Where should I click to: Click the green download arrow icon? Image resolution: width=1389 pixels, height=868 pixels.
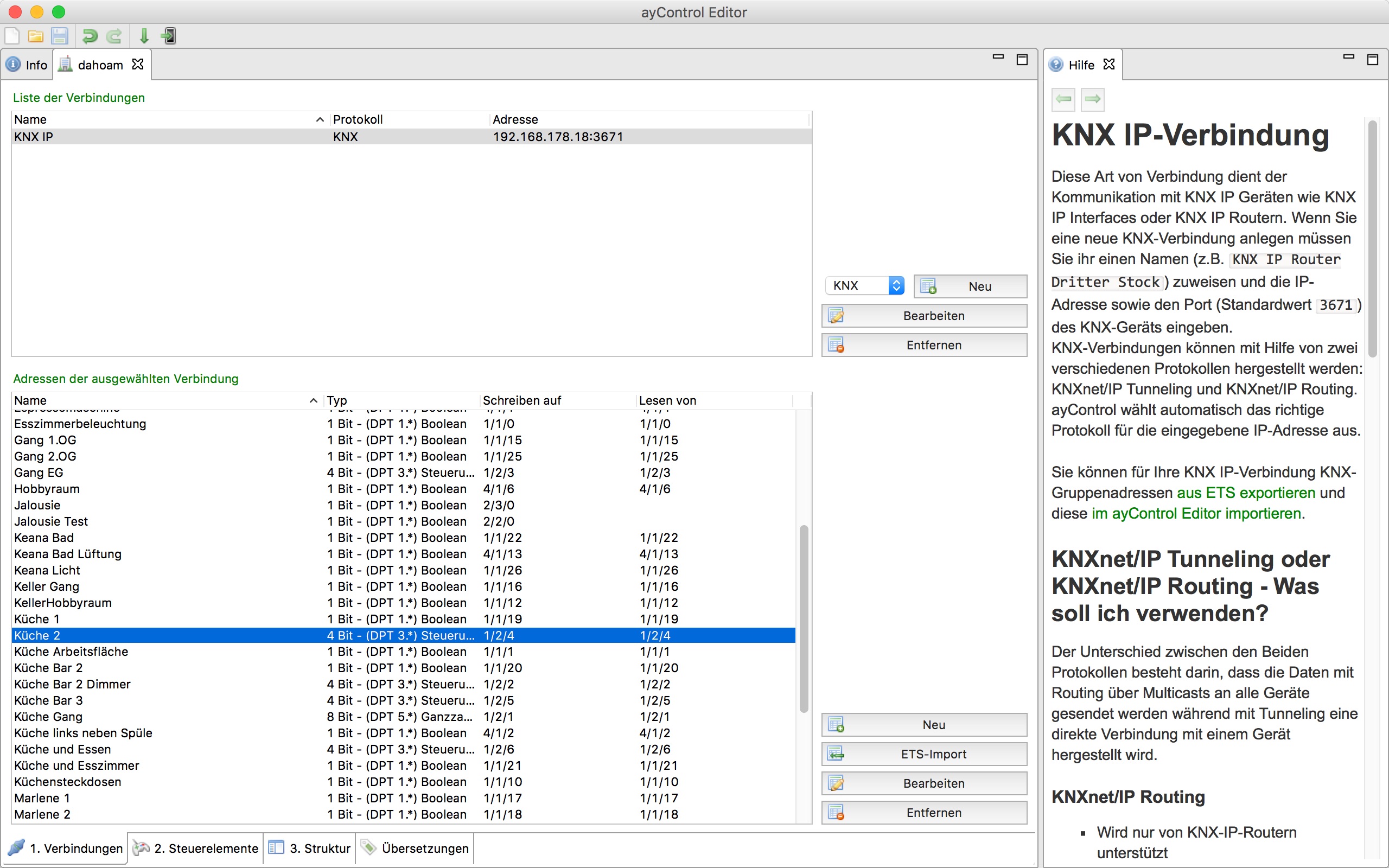[144, 36]
